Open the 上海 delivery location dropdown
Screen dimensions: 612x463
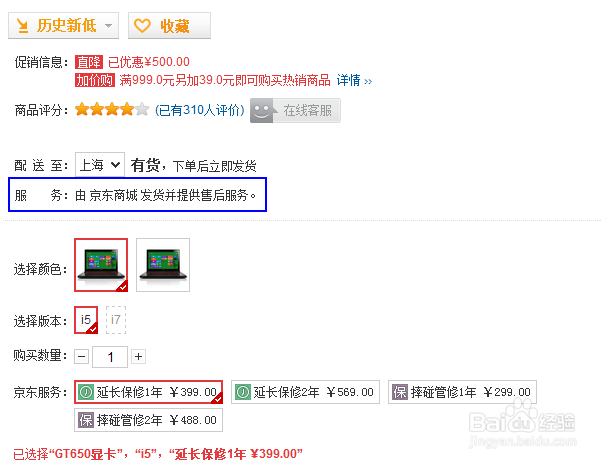(x=100, y=165)
